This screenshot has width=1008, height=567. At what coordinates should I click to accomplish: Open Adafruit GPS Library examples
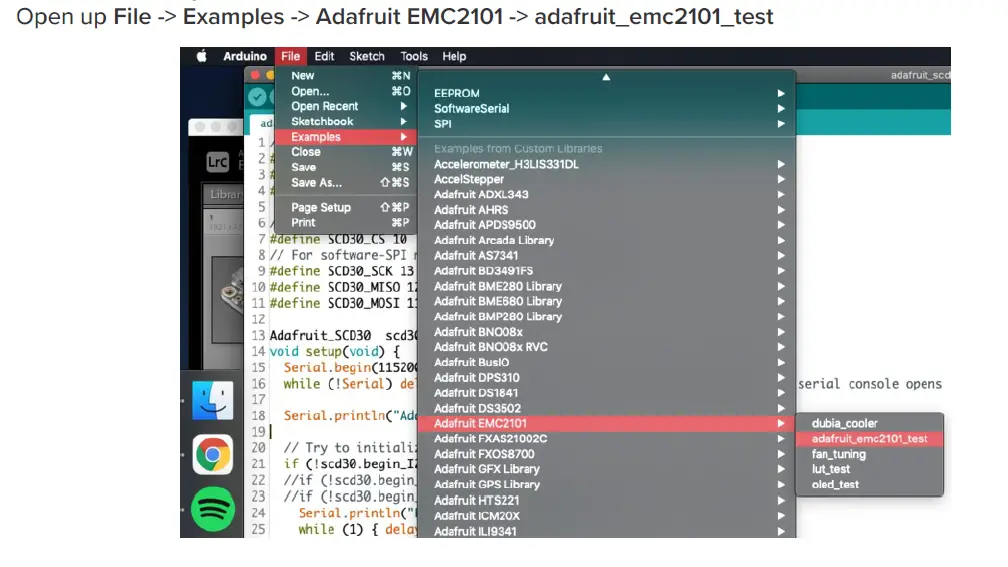point(607,485)
